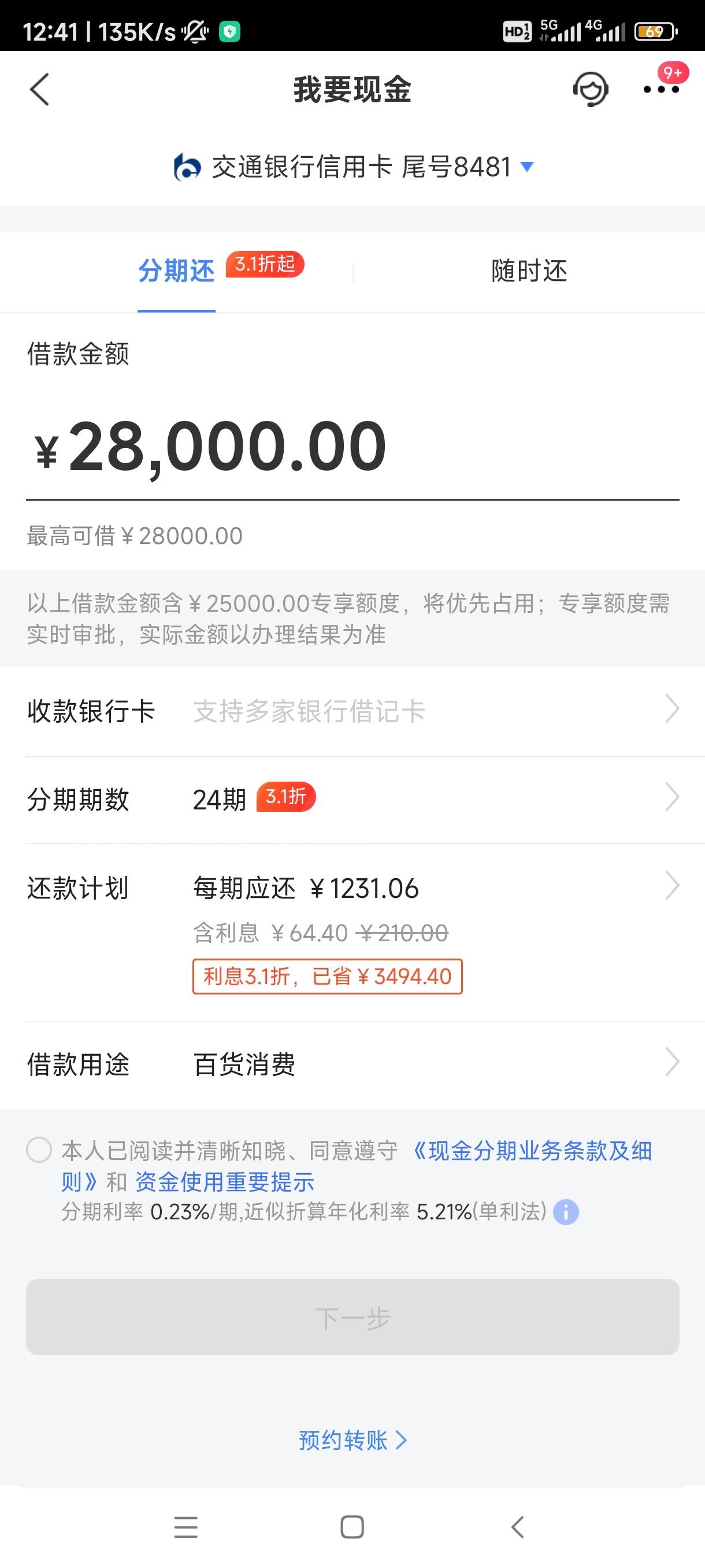Switch to 随时还 tab
705x1568 pixels.
coord(529,271)
